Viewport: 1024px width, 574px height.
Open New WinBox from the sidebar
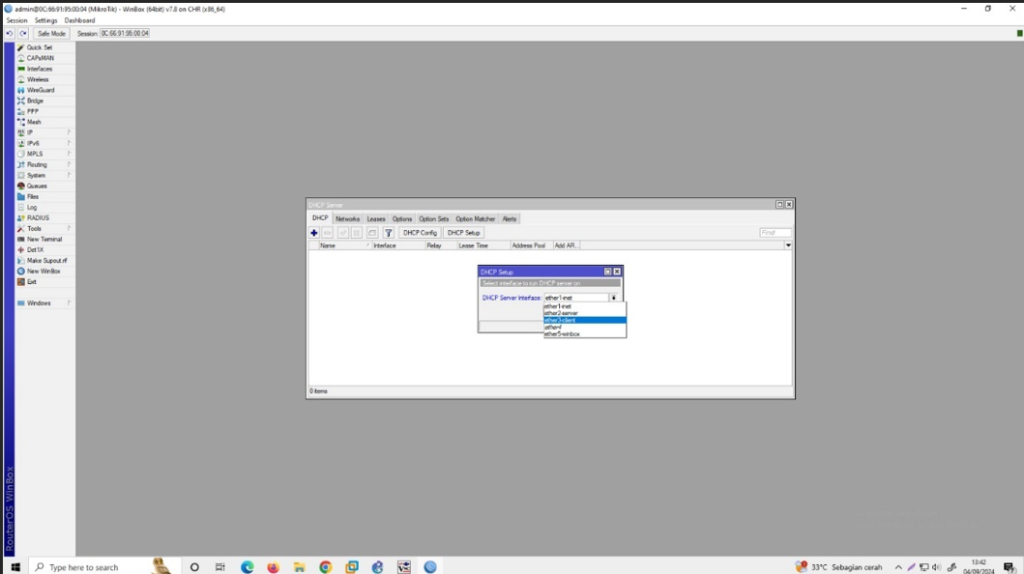point(45,271)
